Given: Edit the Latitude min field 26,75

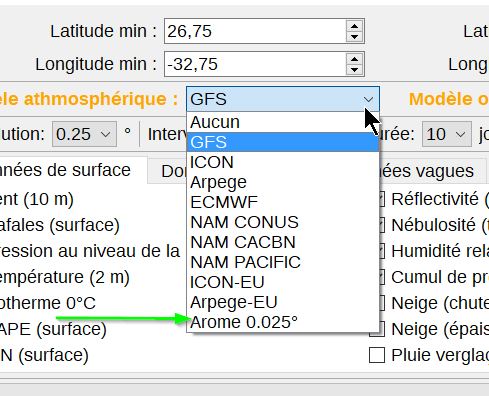Looking at the screenshot, I should tap(255, 31).
